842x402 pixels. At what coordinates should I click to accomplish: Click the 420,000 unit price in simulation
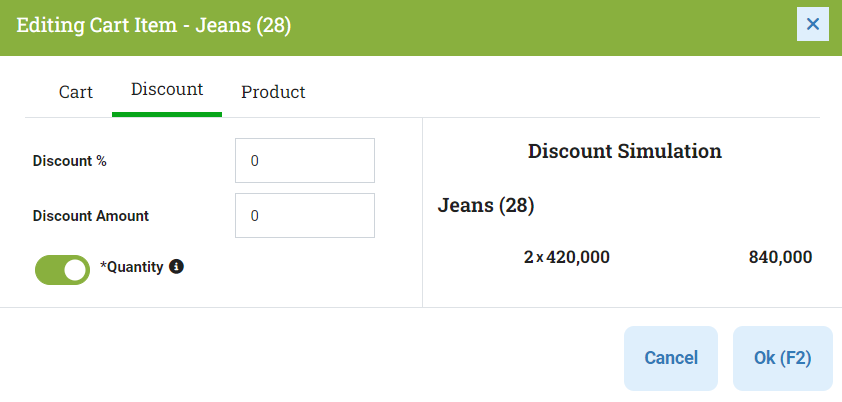pyautogui.click(x=578, y=258)
